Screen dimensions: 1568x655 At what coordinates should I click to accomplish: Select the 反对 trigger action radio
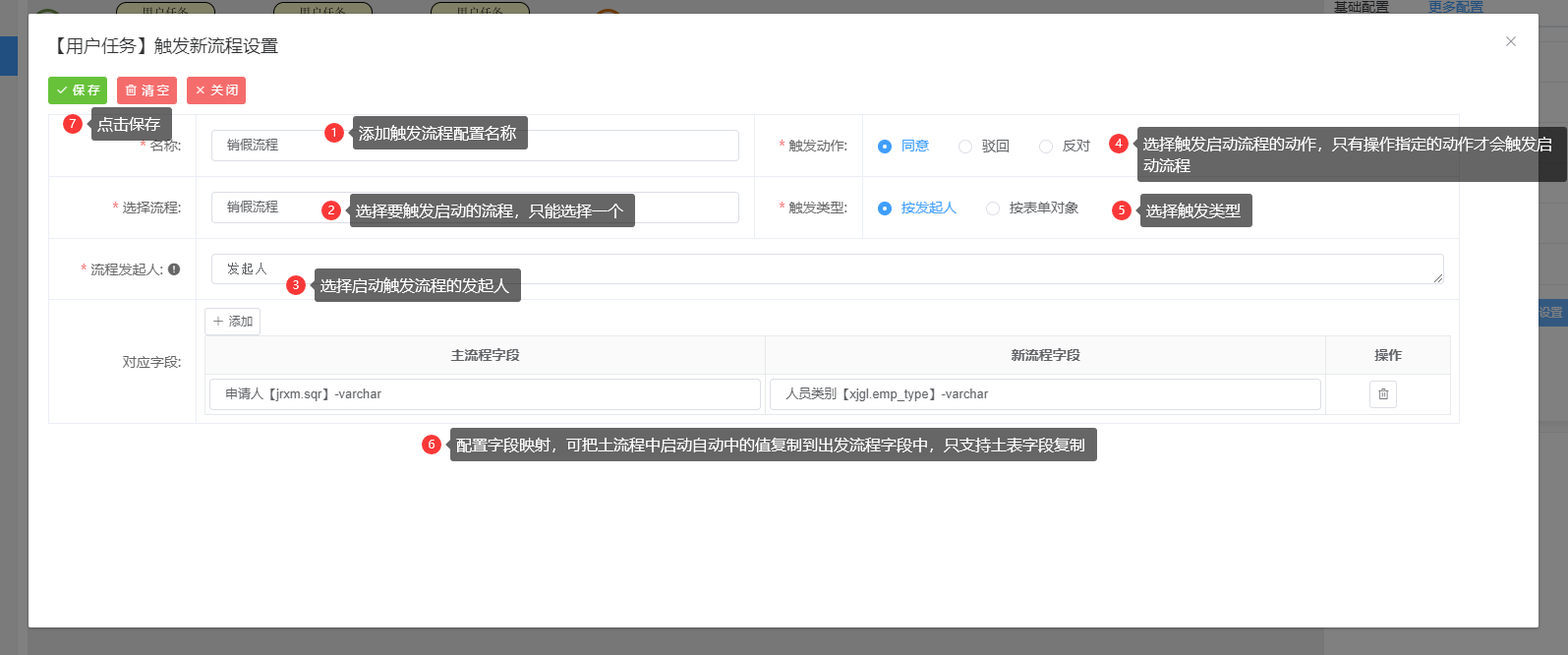[x=1046, y=147]
